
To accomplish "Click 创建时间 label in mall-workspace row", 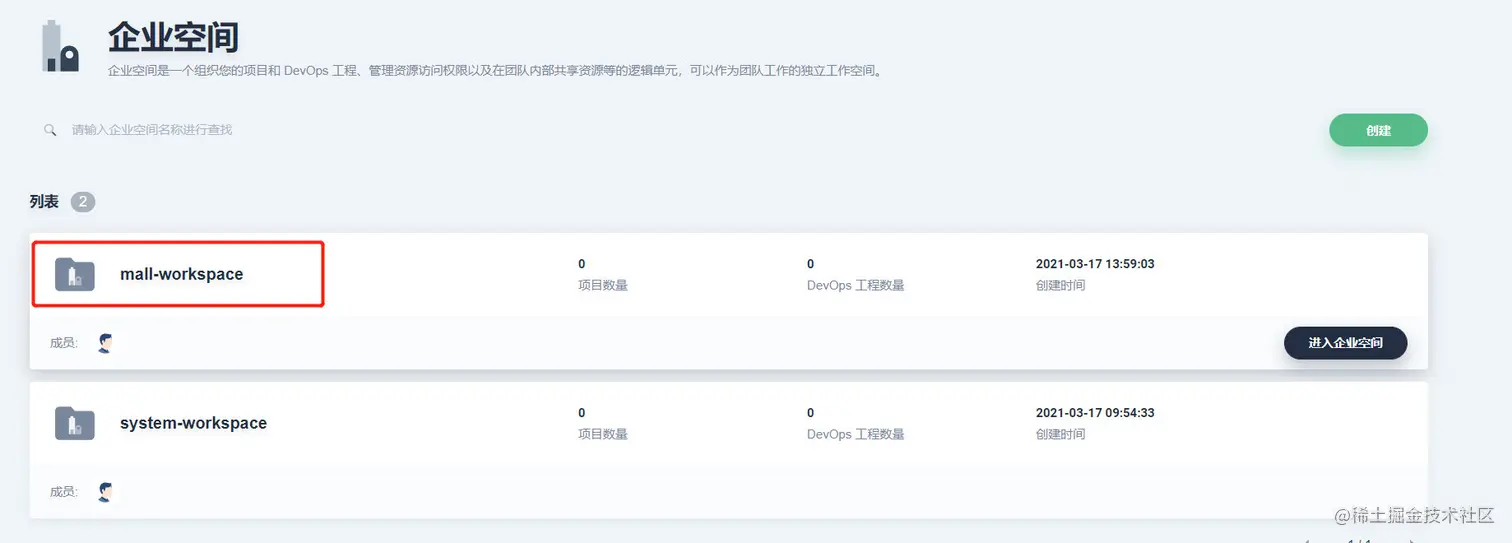I will coord(1061,285).
